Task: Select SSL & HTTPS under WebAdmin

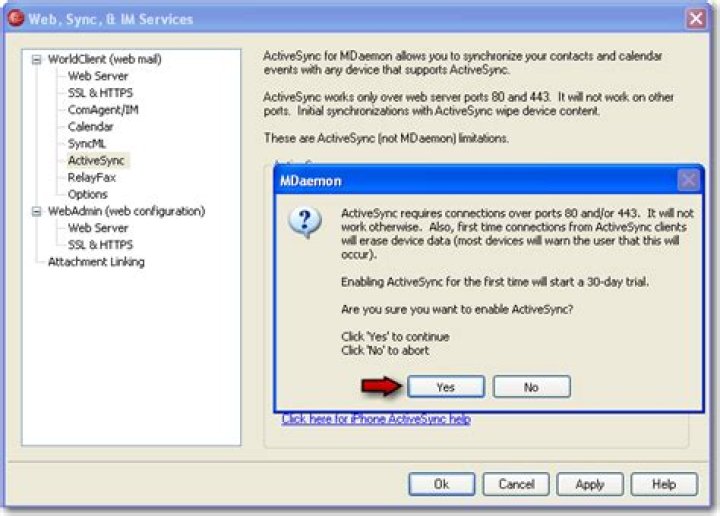Action: click(100, 245)
